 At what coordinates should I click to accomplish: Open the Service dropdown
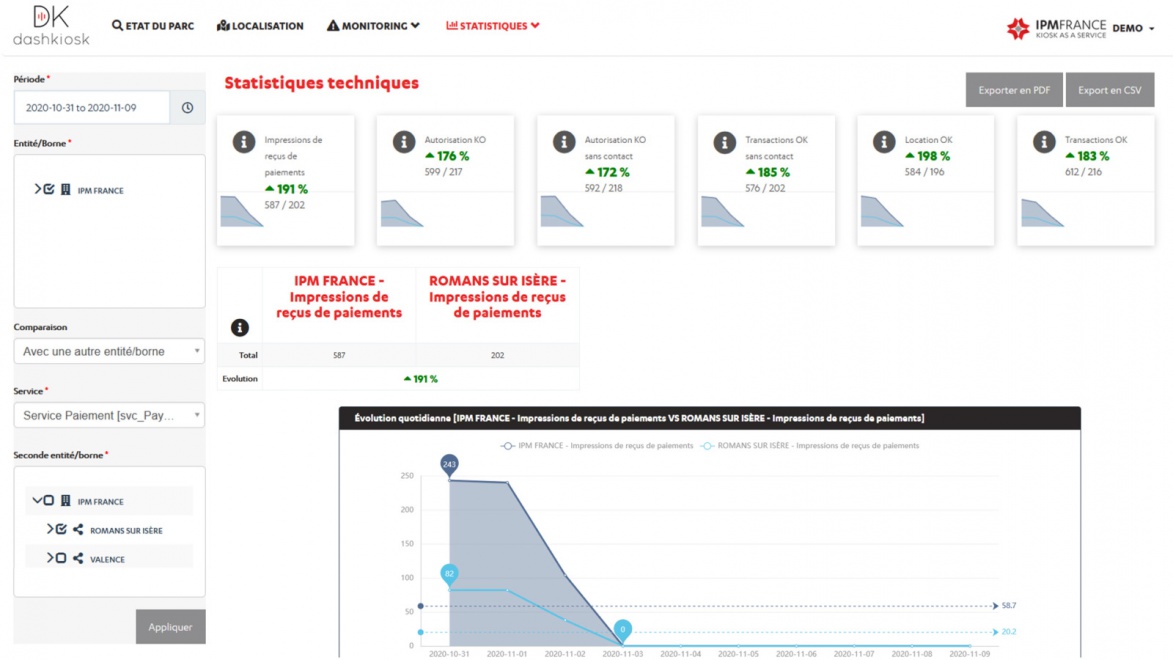pyautogui.click(x=109, y=415)
